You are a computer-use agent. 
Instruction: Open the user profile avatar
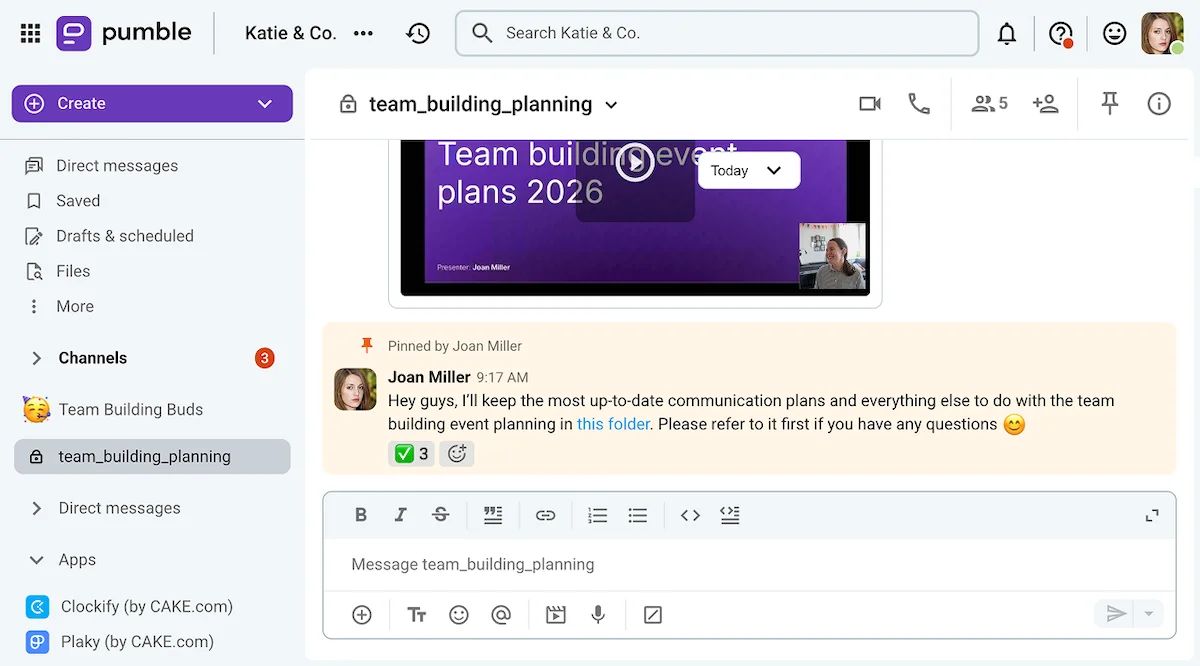[x=1162, y=33]
